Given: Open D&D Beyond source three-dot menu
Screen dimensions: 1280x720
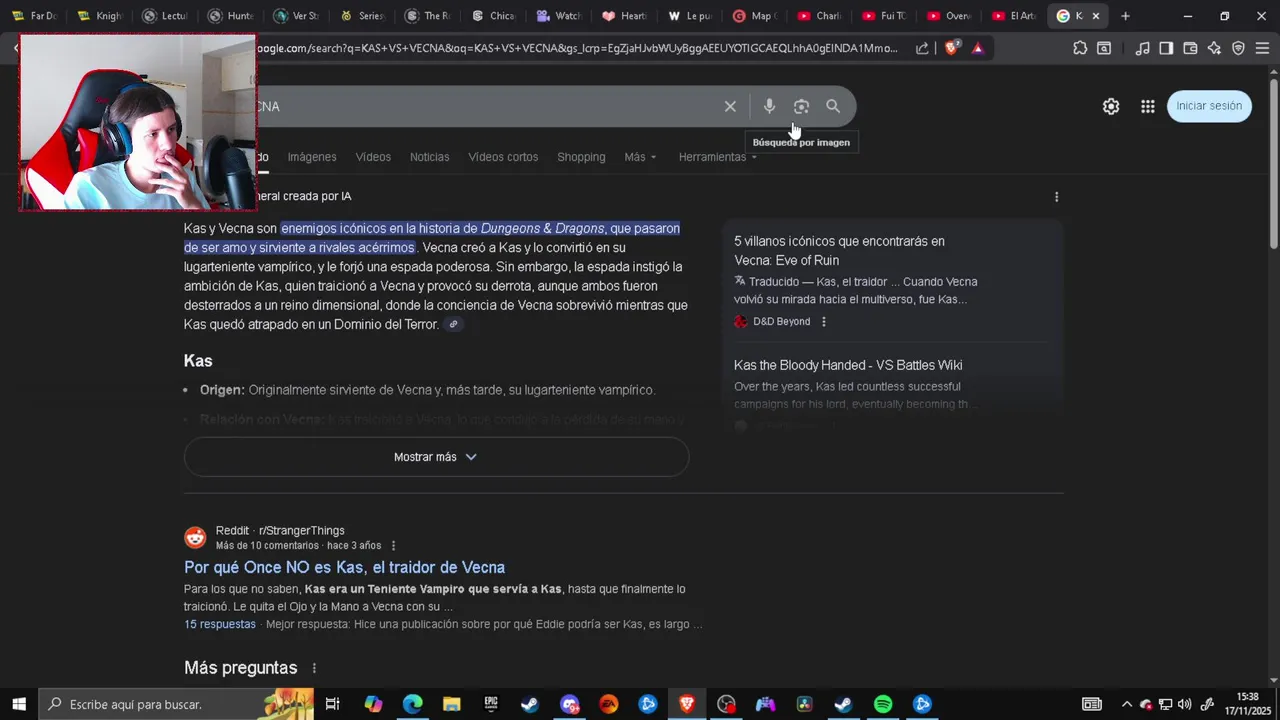Looking at the screenshot, I should pos(824,322).
